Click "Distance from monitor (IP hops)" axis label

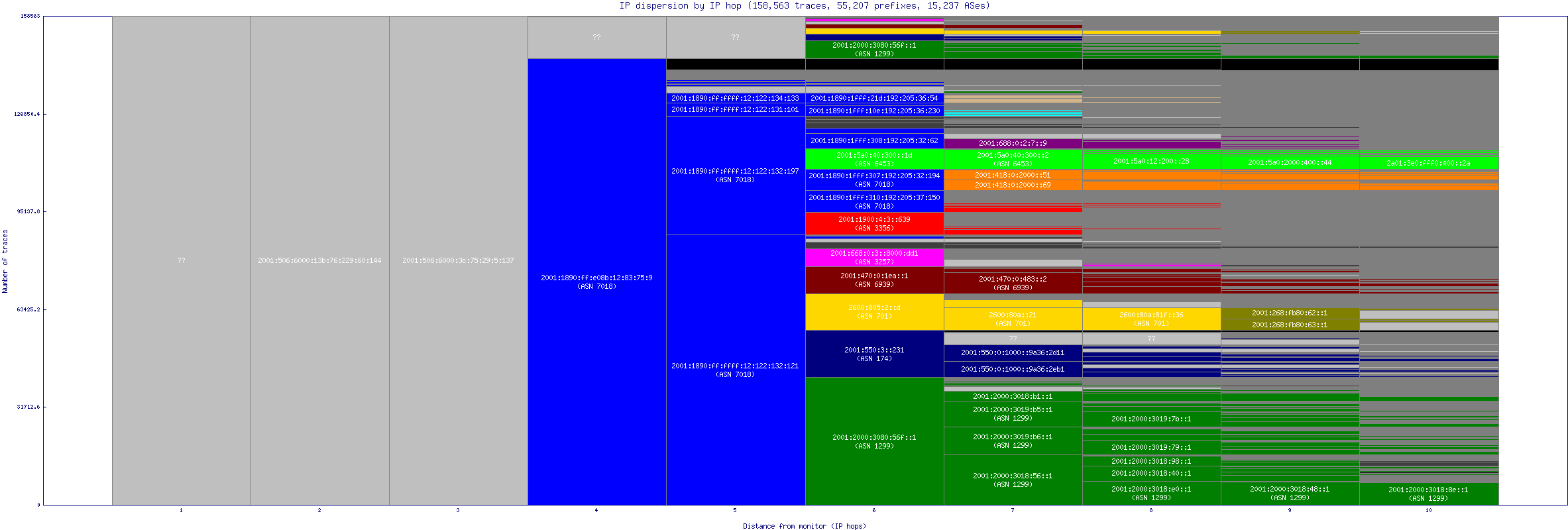[x=805, y=526]
